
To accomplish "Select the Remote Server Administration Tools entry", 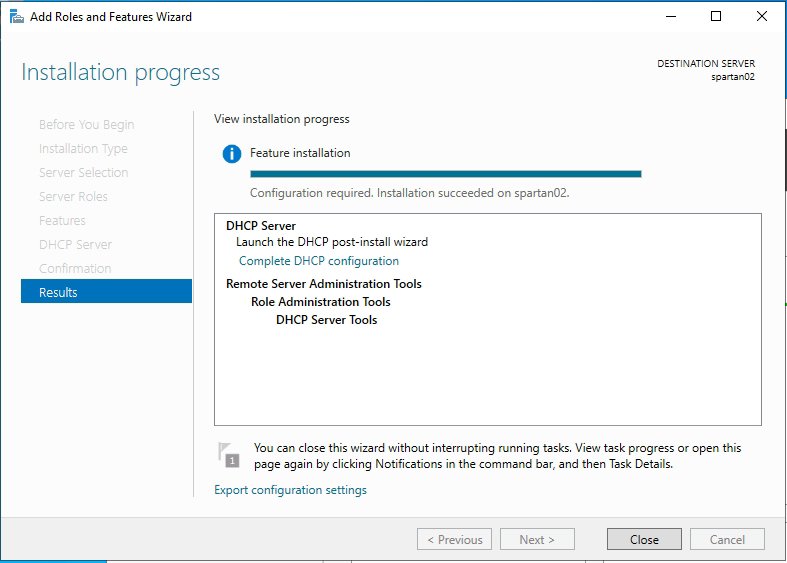I will pos(323,284).
